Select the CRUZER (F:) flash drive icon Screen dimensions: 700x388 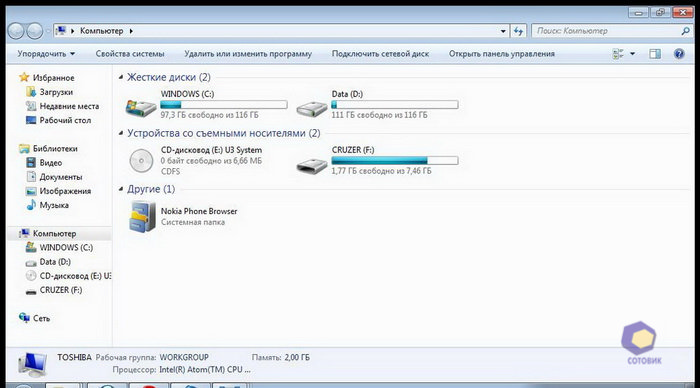click(312, 166)
